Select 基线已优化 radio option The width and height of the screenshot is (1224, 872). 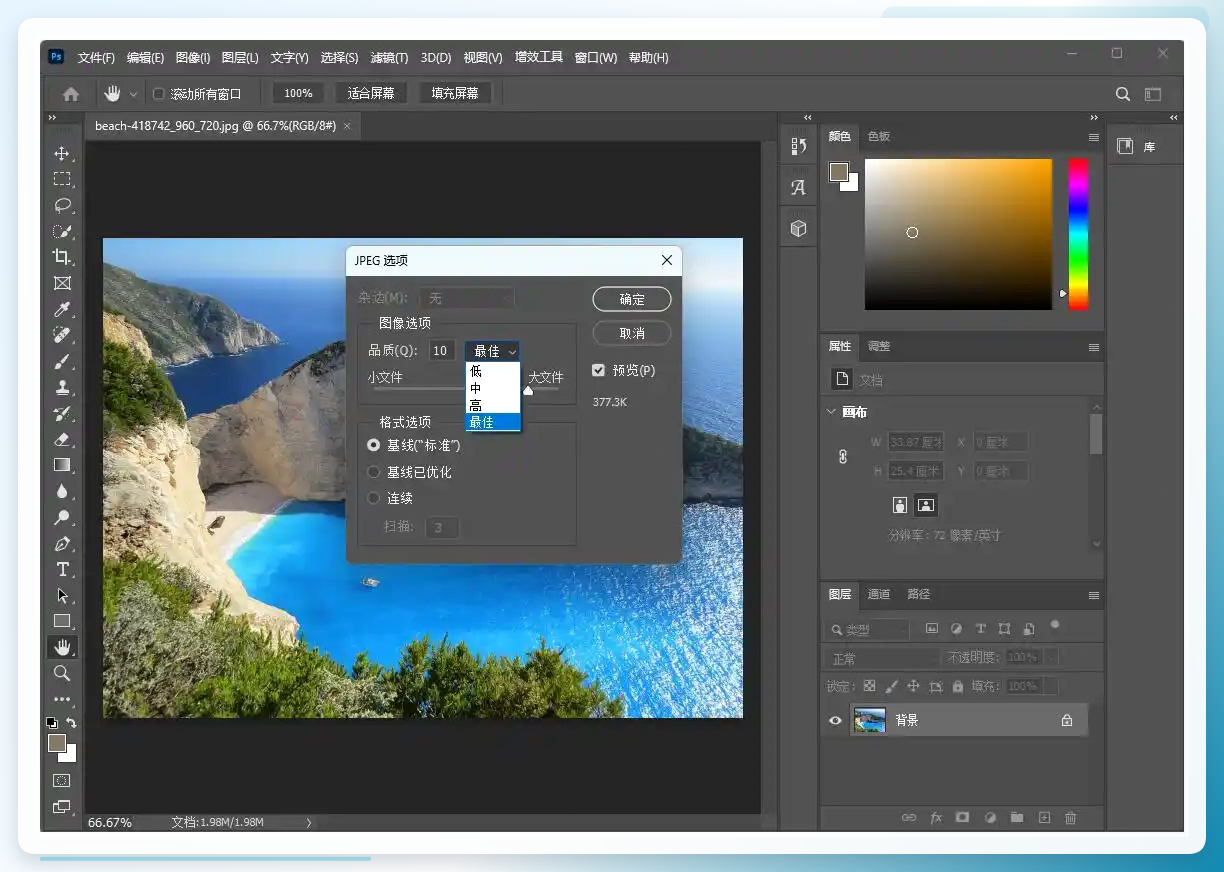pos(374,471)
